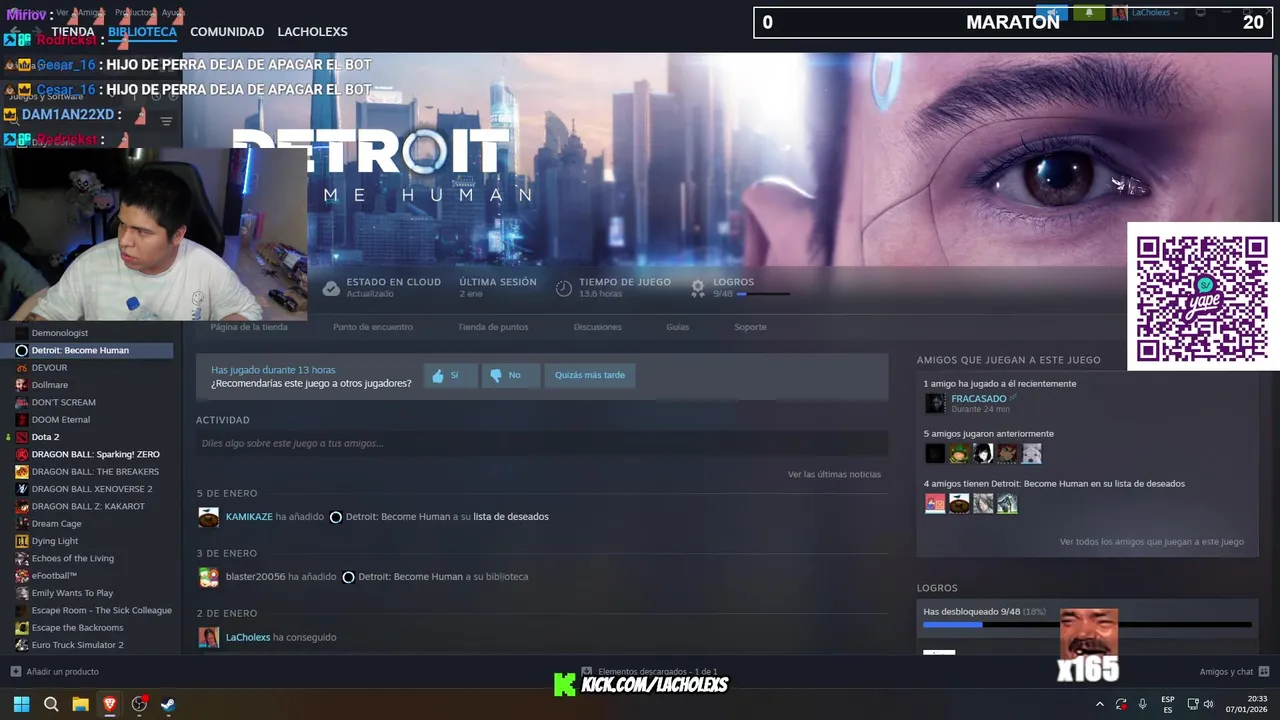Open KAMIKAZE's profile link
This screenshot has height=720, width=1280.
[249, 517]
